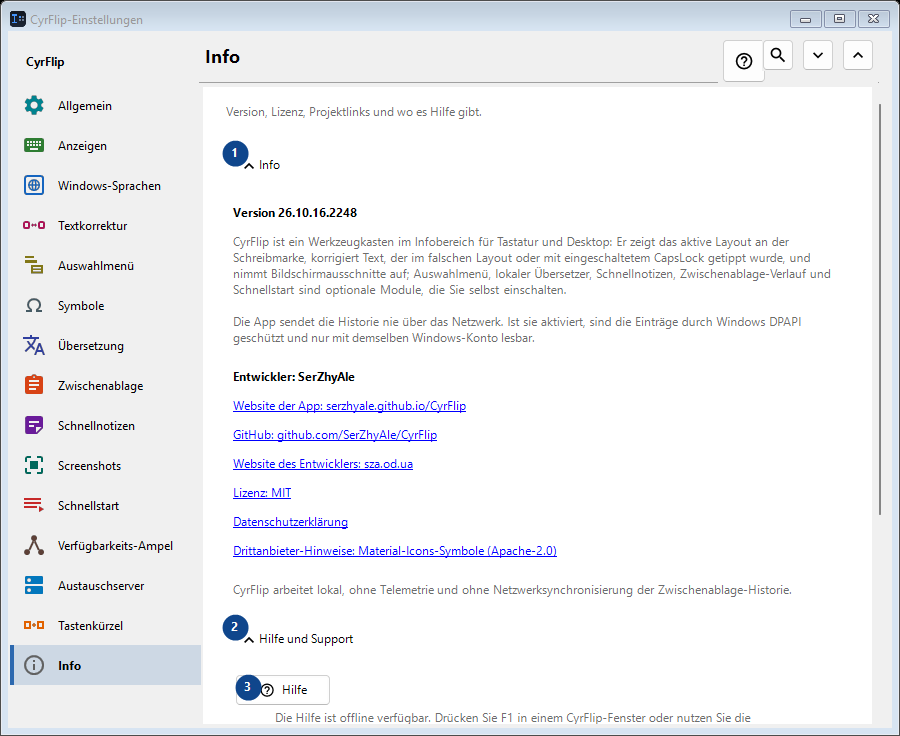Open the Screenshots capture icon

tap(34, 466)
